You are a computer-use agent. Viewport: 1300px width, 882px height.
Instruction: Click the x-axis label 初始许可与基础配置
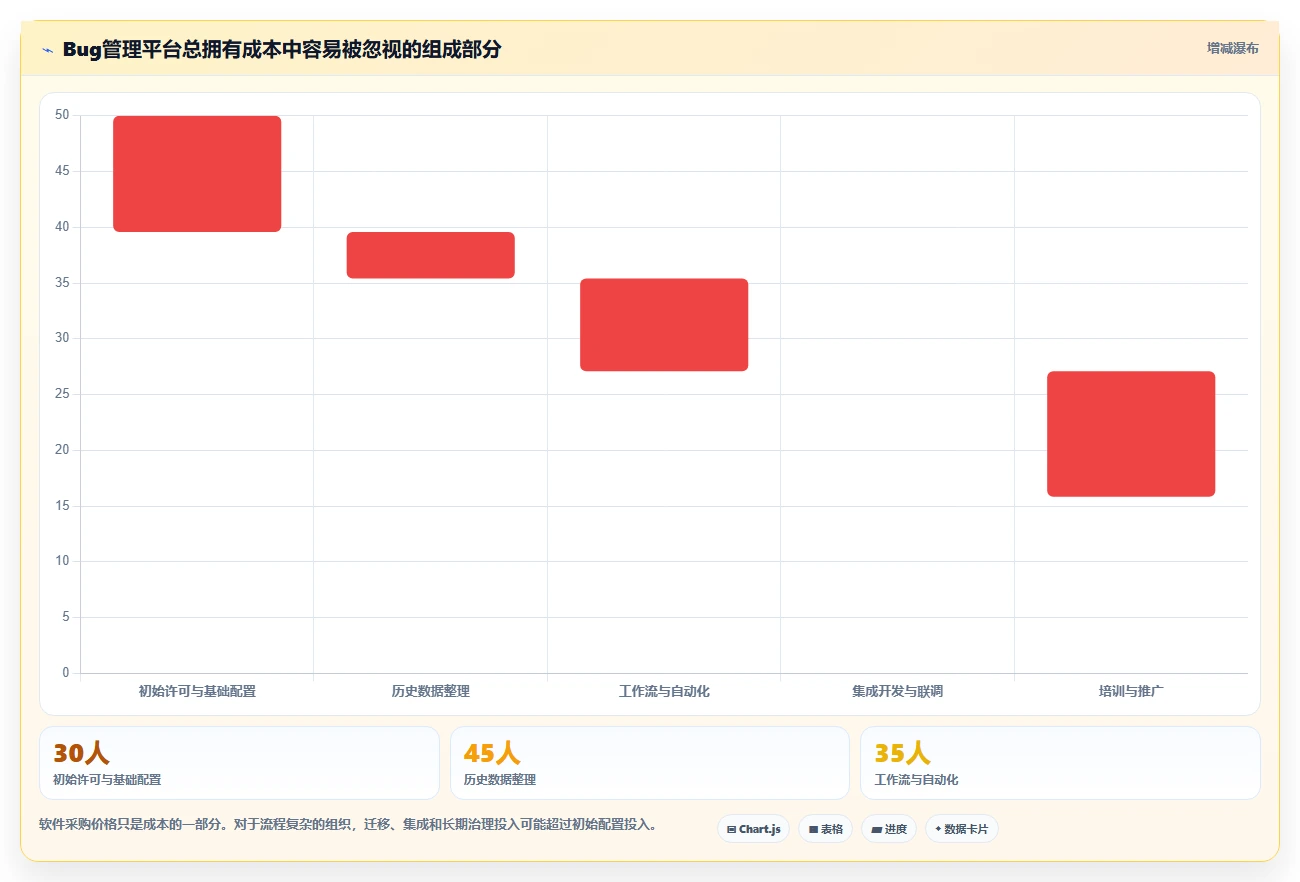[x=197, y=691]
